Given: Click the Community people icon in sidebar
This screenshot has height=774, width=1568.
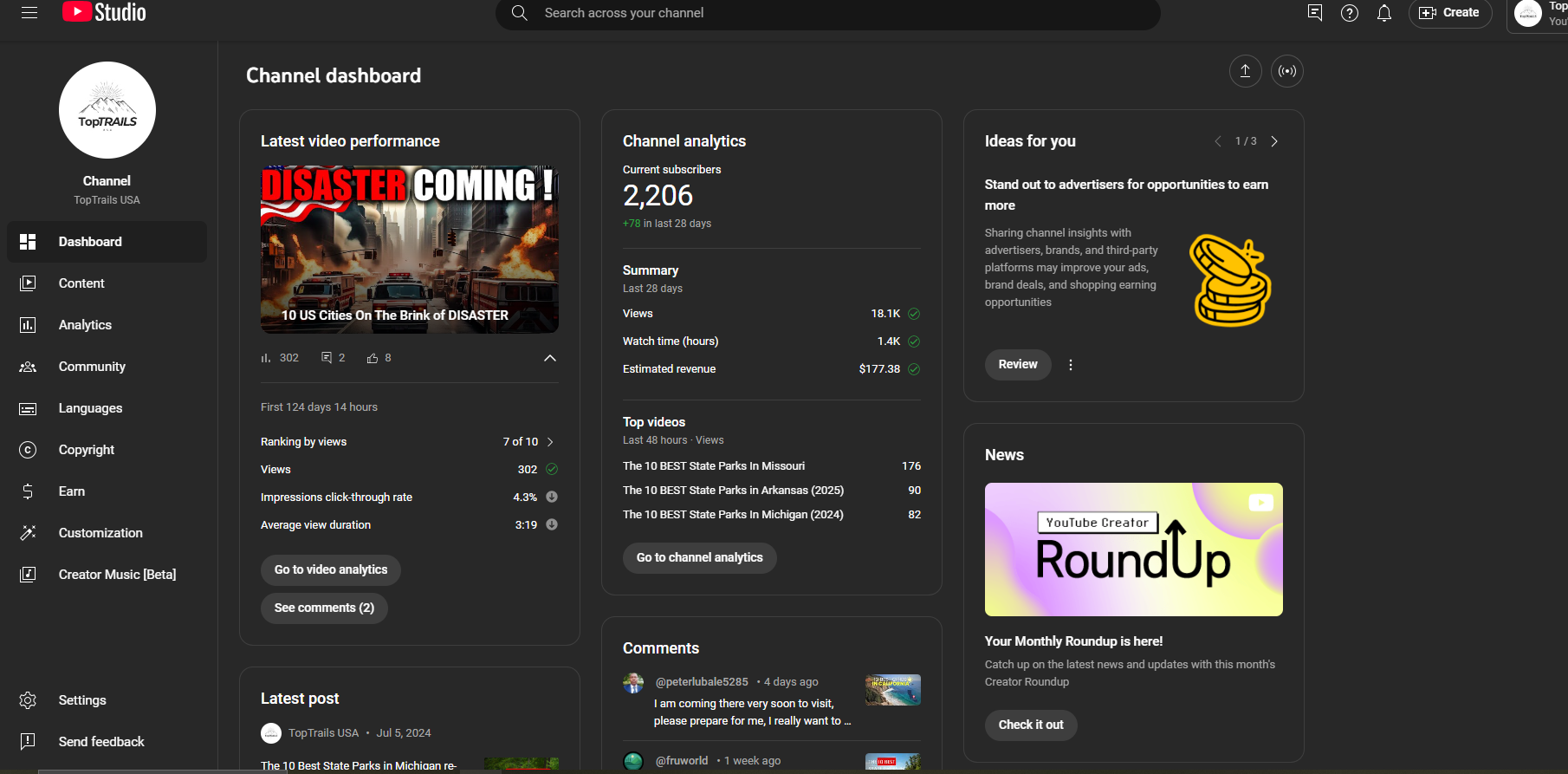Looking at the screenshot, I should click(x=28, y=367).
